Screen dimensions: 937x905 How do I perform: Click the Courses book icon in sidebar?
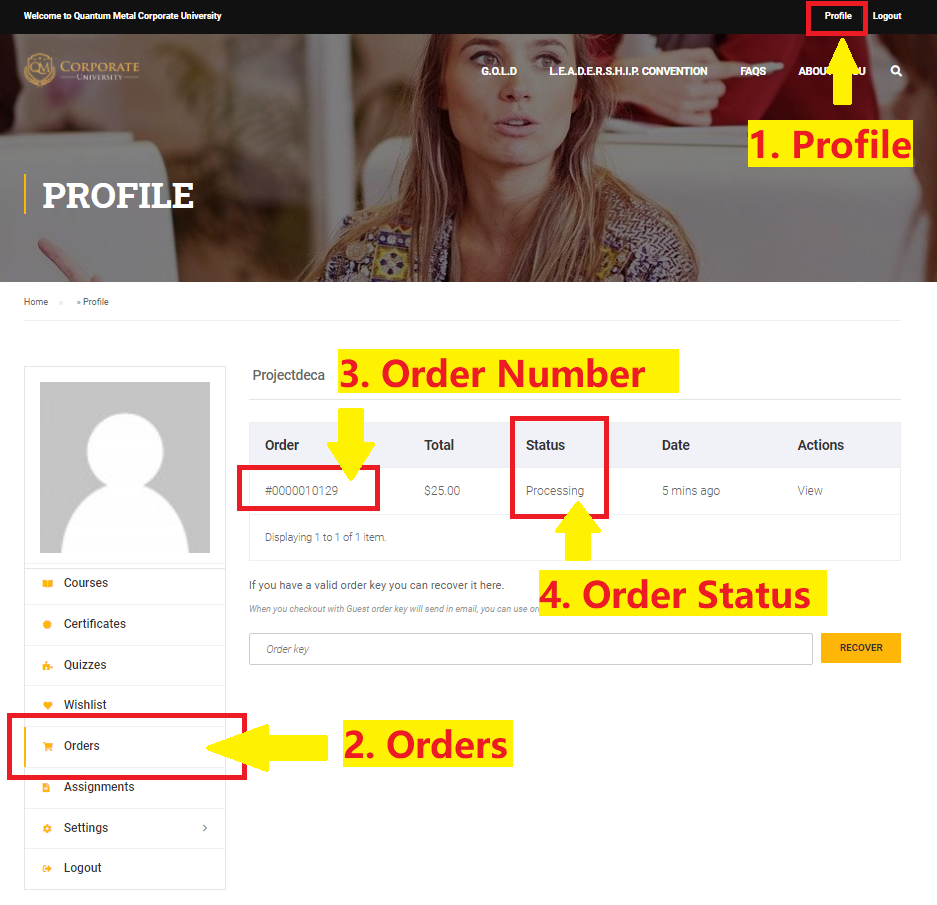[48, 583]
